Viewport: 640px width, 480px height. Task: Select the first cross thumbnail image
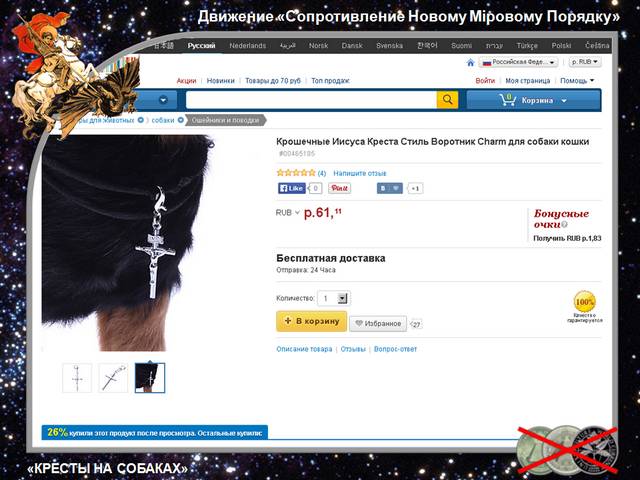[77, 378]
